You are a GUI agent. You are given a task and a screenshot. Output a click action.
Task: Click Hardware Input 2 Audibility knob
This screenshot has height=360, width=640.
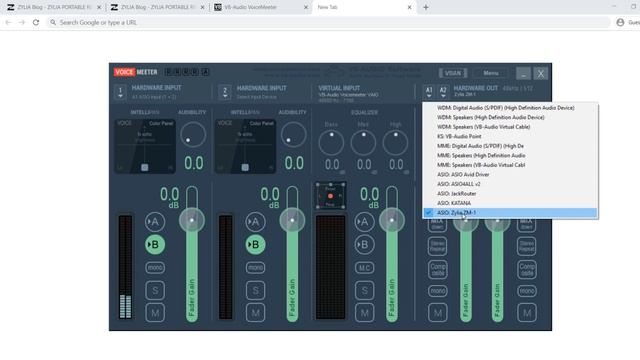pos(293,134)
